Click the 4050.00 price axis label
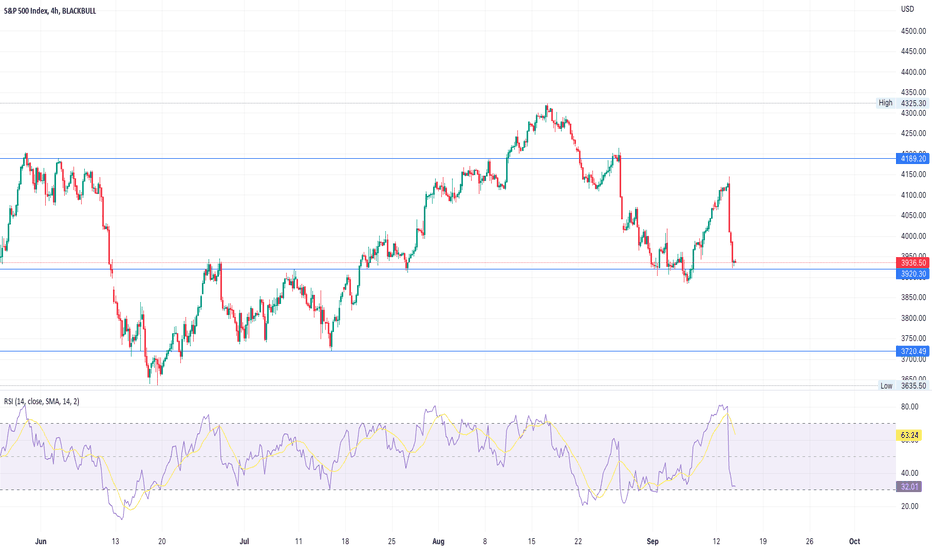The width and height of the screenshot is (932, 550). click(x=914, y=215)
